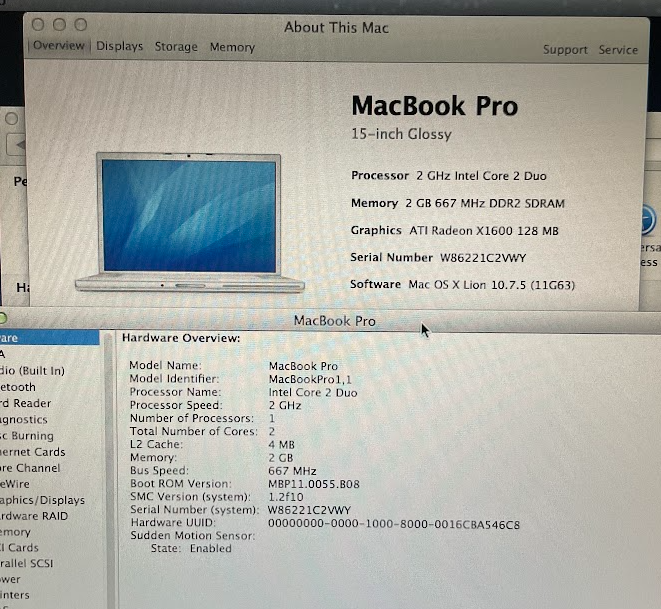Click the Software Mac OS X Lion version line

tap(462, 284)
